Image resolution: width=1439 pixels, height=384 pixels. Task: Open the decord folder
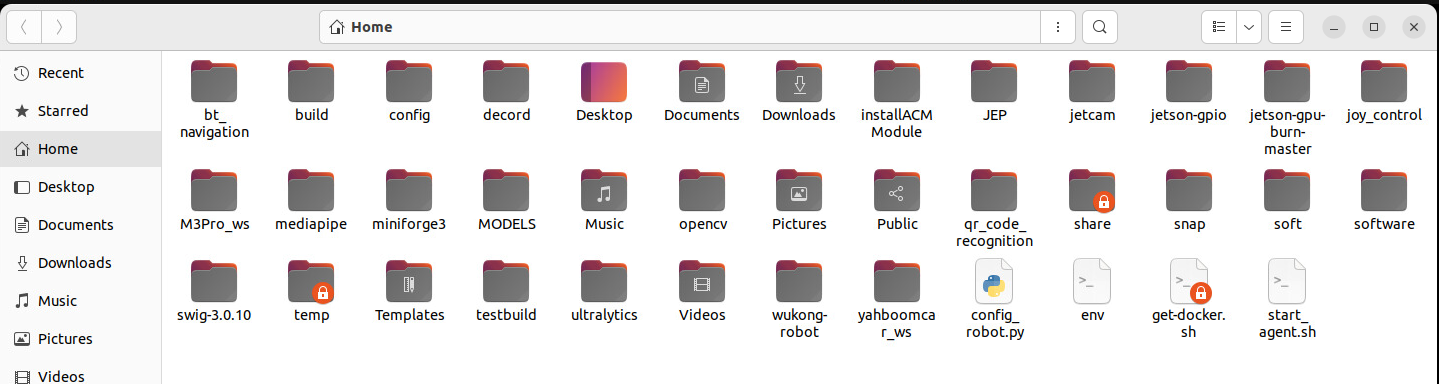pyautogui.click(x=506, y=82)
